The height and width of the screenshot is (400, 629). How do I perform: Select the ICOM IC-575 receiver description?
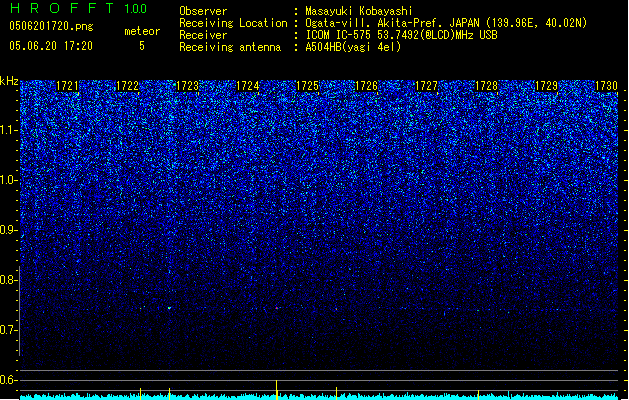[x=402, y=35]
